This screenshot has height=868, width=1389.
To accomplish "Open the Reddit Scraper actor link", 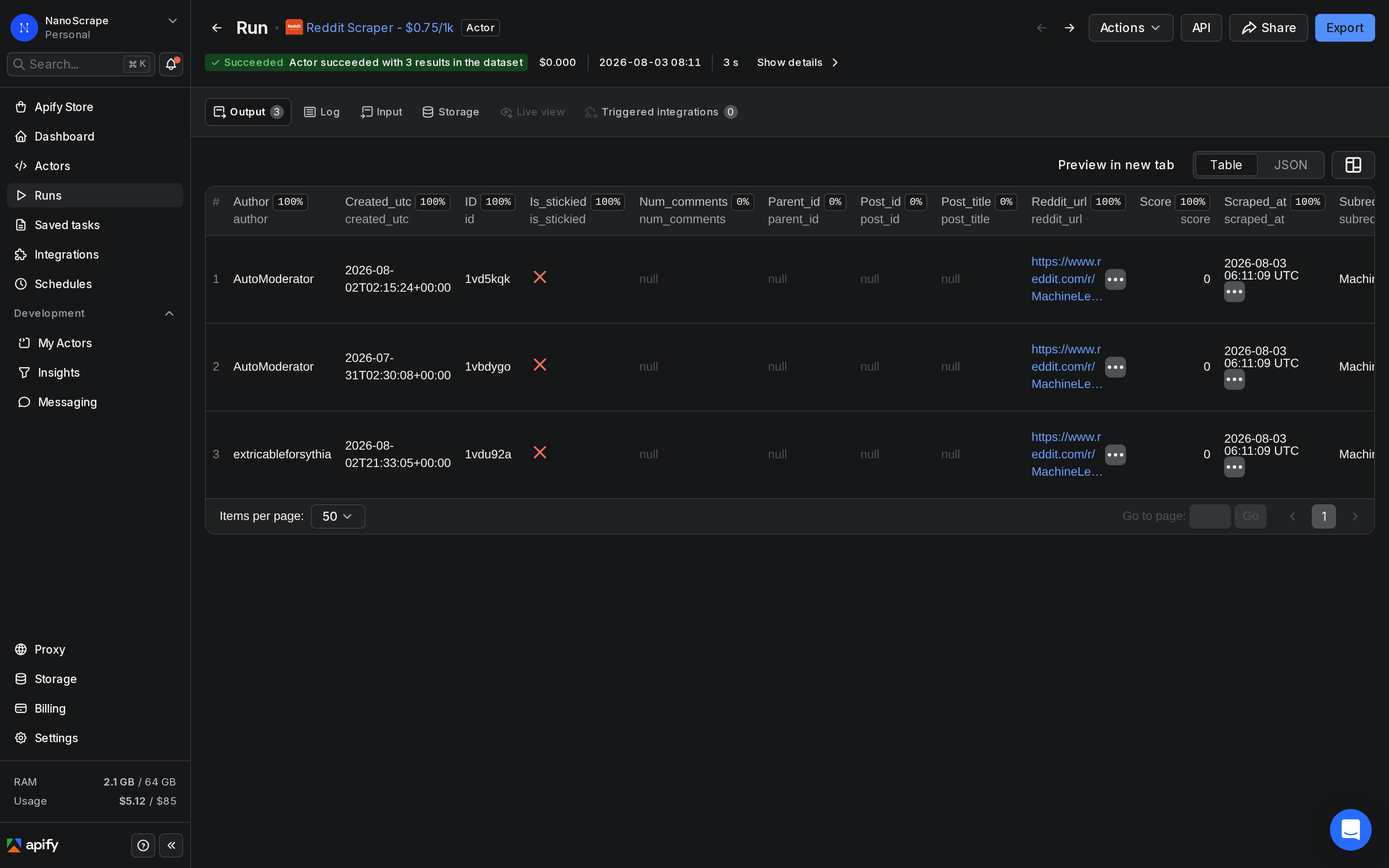I will coord(379,27).
